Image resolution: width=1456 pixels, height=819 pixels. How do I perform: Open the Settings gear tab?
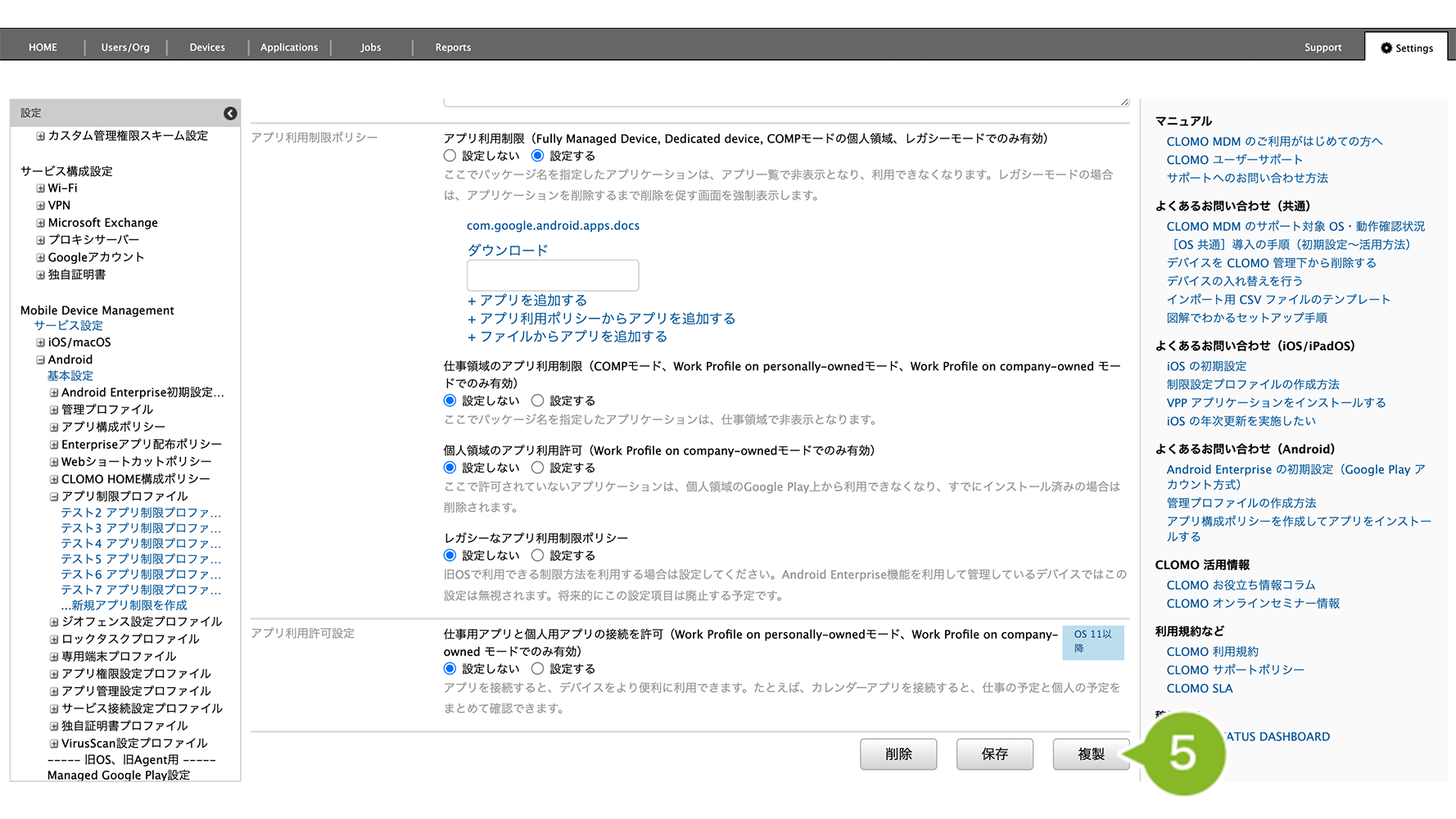pos(1406,48)
